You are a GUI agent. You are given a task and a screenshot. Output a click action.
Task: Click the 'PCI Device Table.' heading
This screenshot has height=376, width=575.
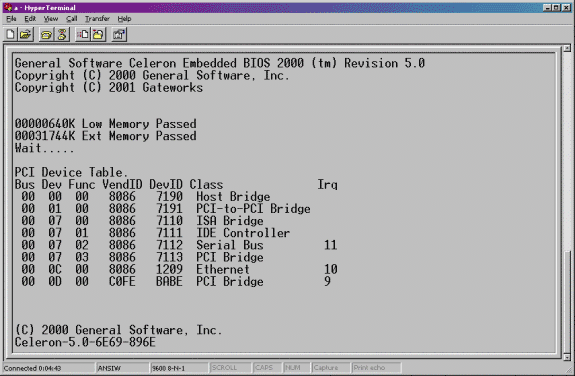(71, 172)
